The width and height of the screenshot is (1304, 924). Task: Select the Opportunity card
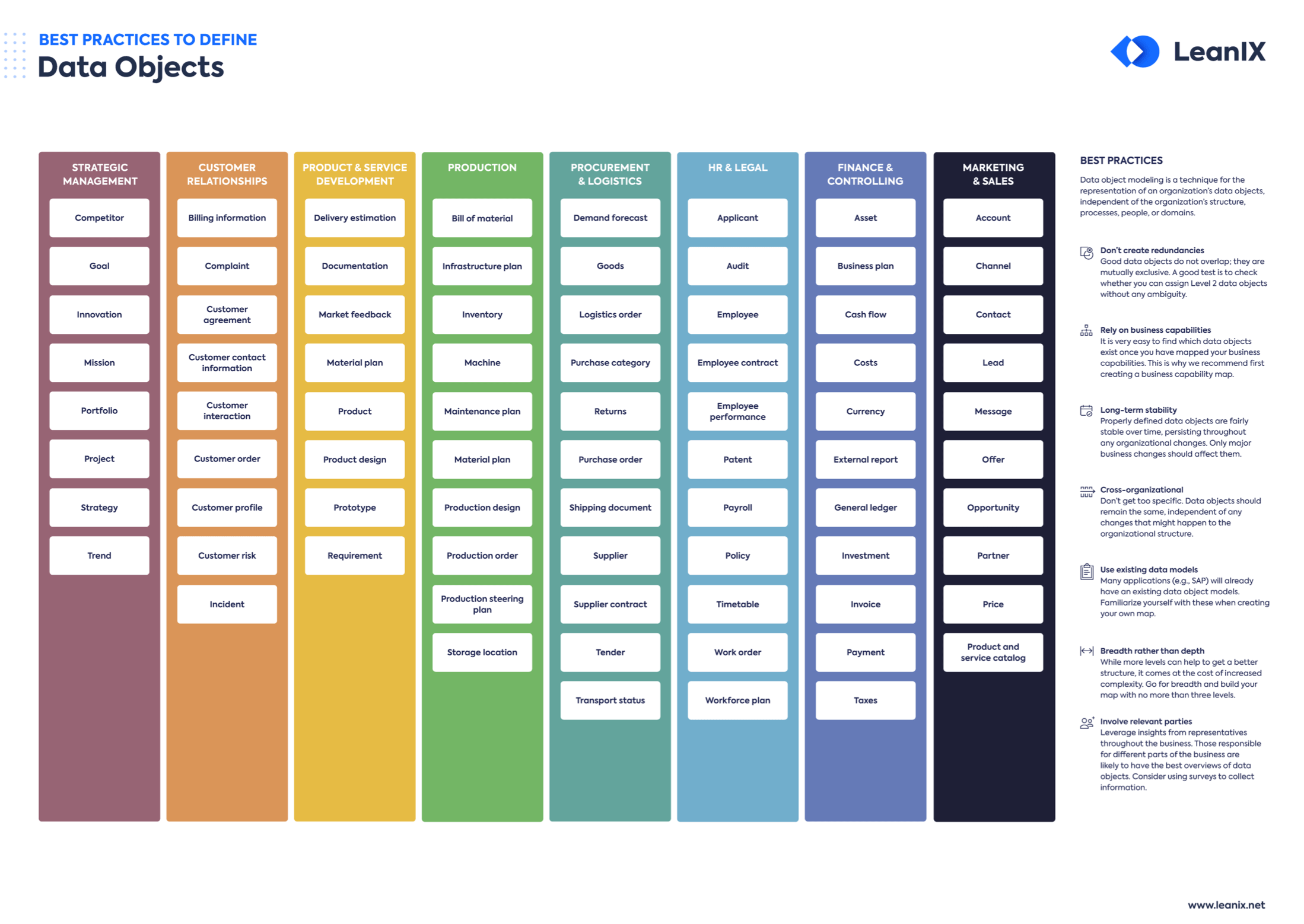pos(992,507)
